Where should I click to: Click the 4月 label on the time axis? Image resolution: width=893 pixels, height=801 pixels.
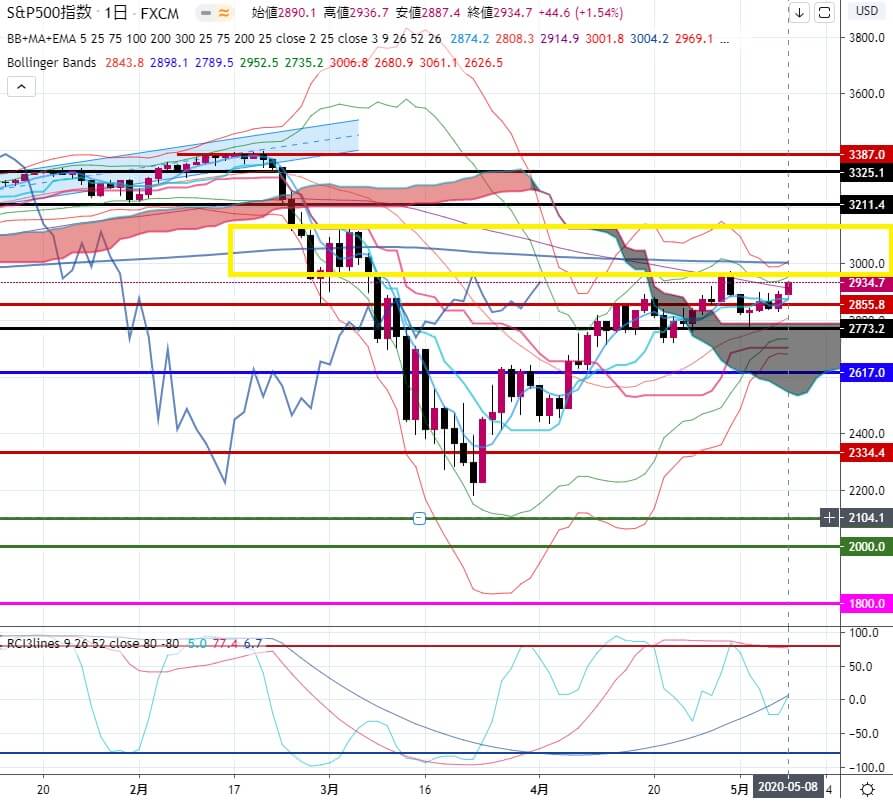pyautogui.click(x=539, y=790)
